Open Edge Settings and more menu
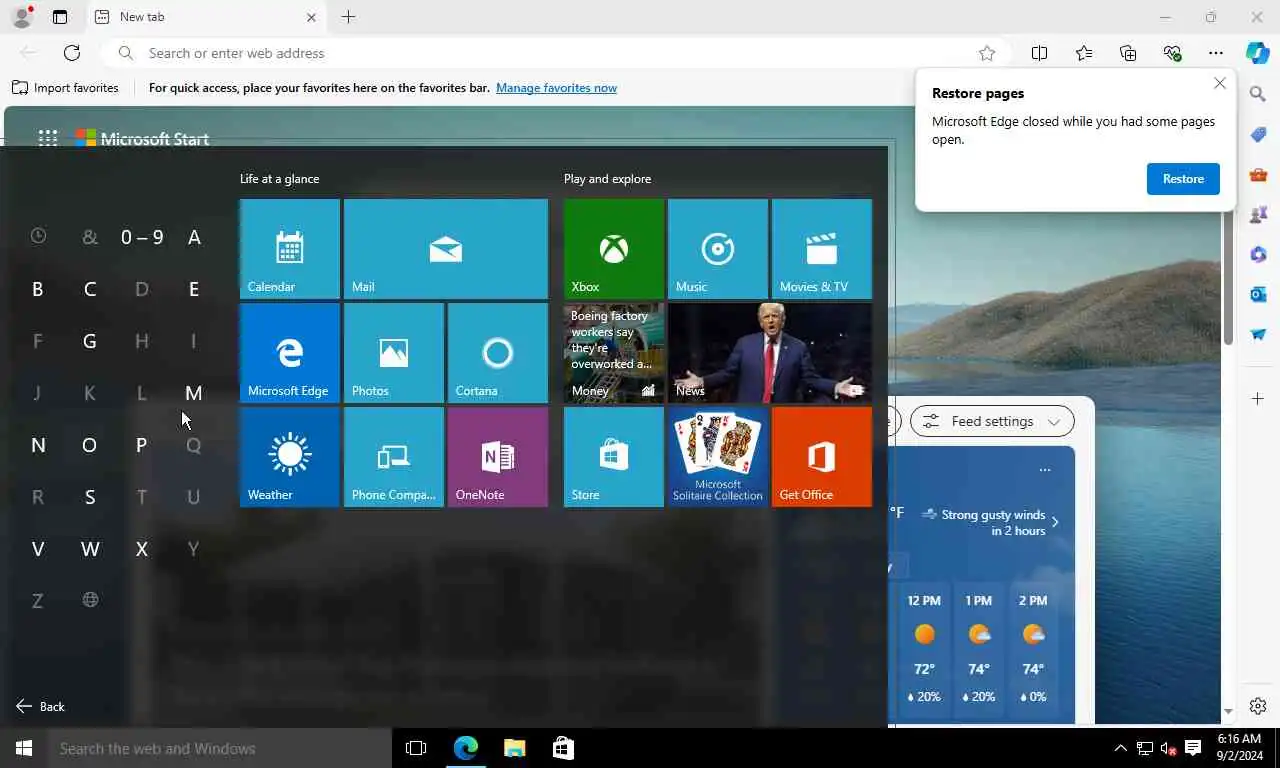Viewport: 1280px width, 768px height. pyautogui.click(x=1216, y=53)
